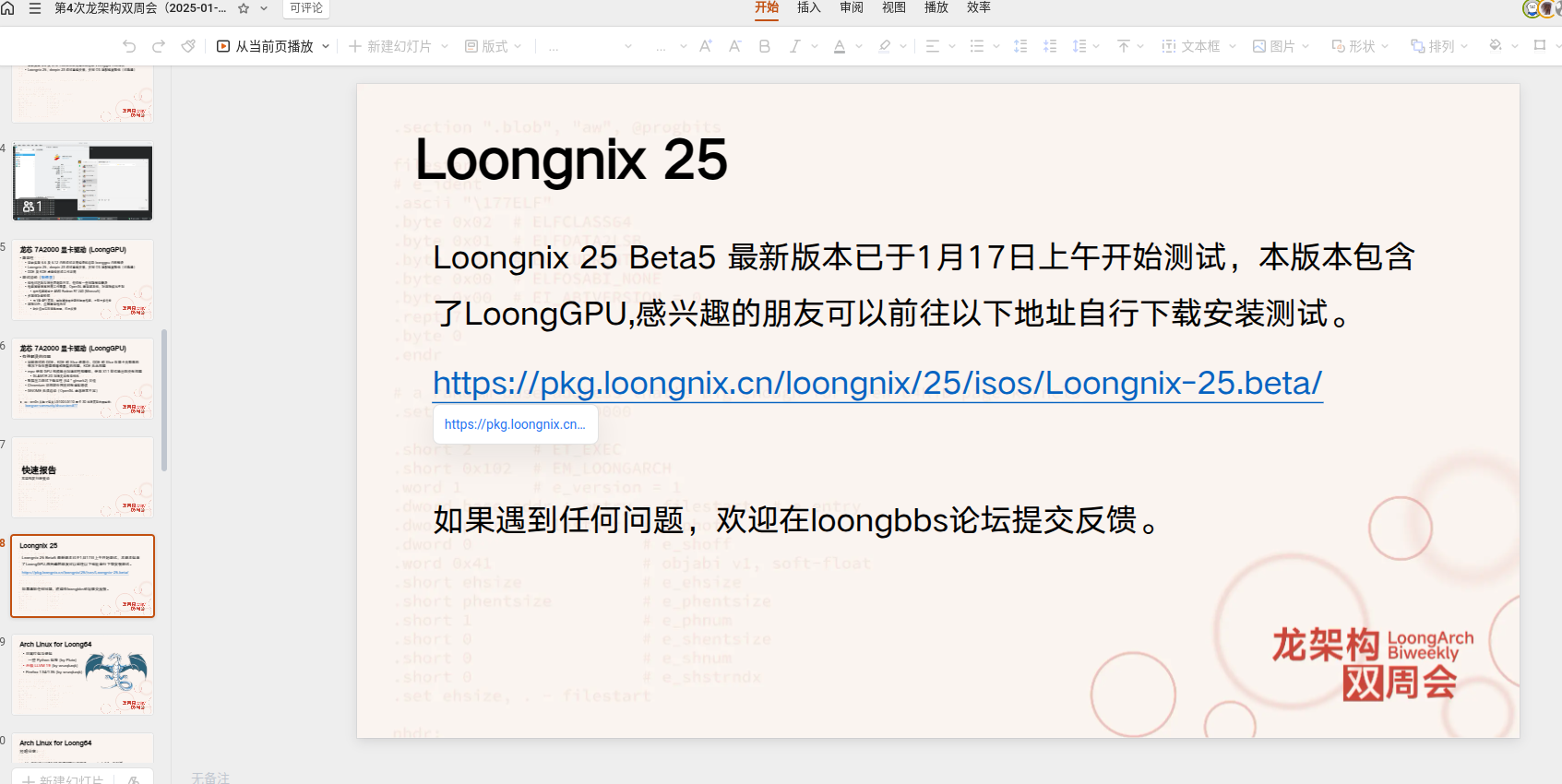
Task: Open the pkg.loongnix.cn beta link on the slide
Action: (x=877, y=383)
